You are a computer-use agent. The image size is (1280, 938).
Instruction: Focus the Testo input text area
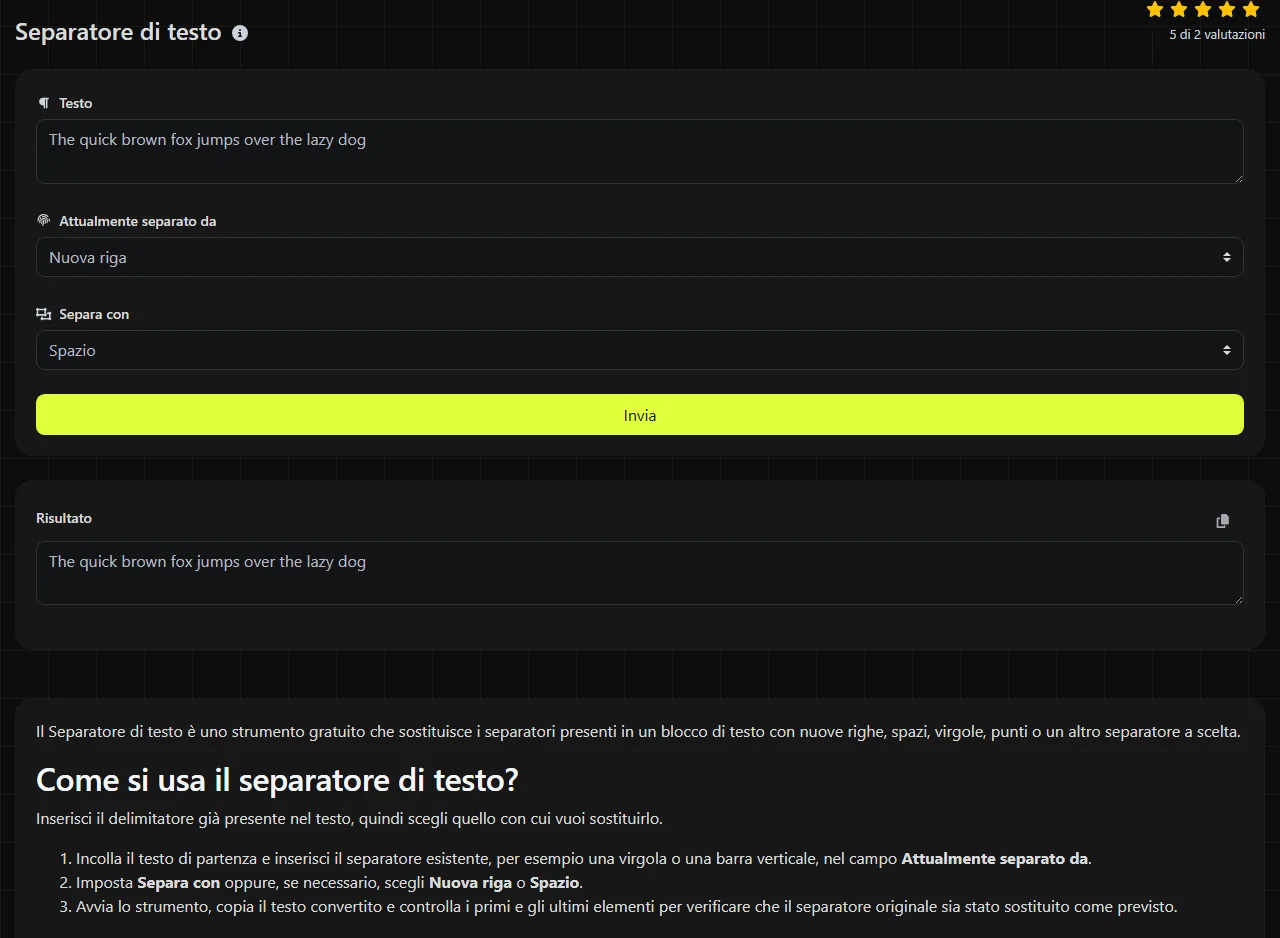click(640, 152)
